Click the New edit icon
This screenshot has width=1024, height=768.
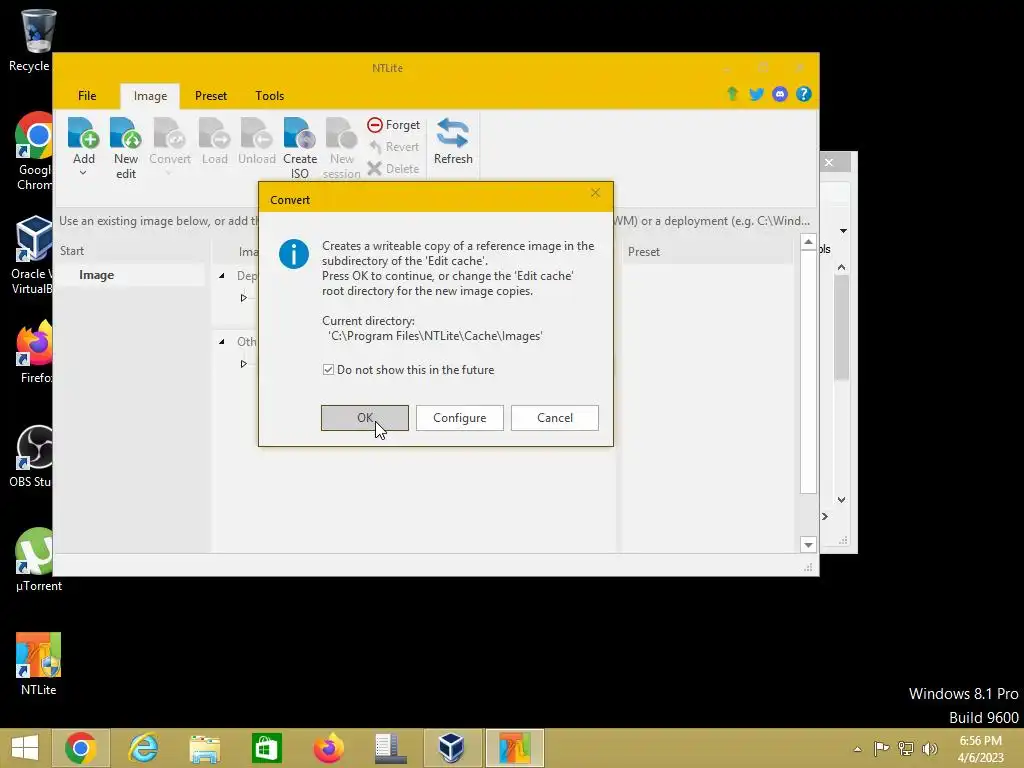[x=125, y=133]
